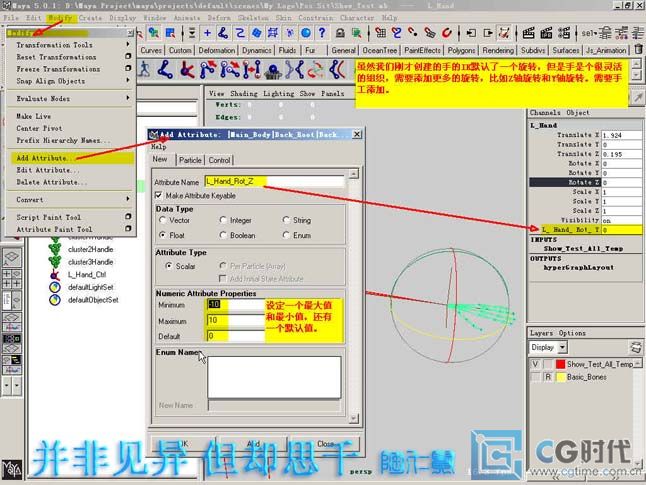
Task: Click the Translate X value field in the Channel Box
Action: (621, 135)
